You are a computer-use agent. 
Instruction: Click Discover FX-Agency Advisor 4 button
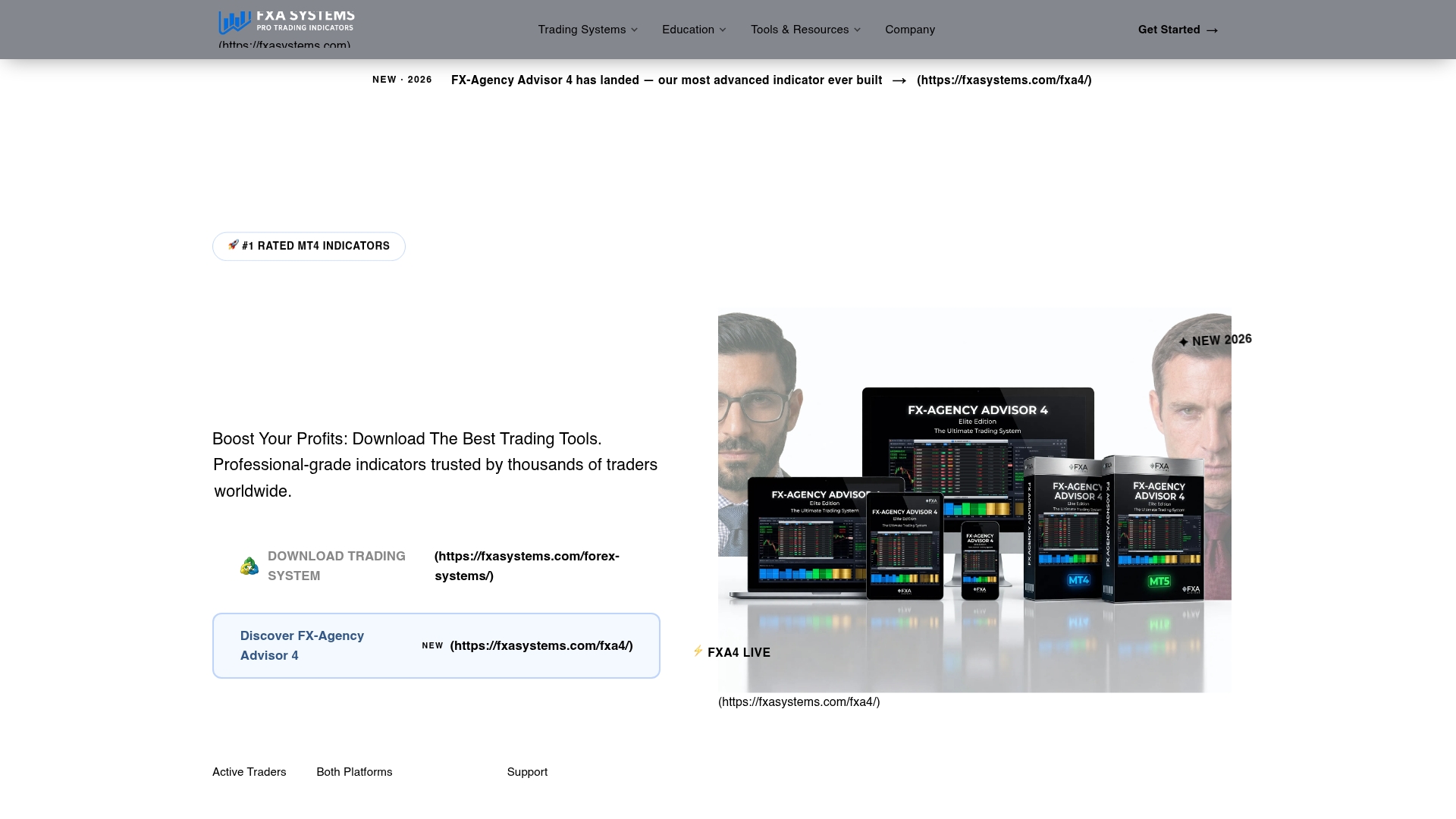(x=436, y=645)
